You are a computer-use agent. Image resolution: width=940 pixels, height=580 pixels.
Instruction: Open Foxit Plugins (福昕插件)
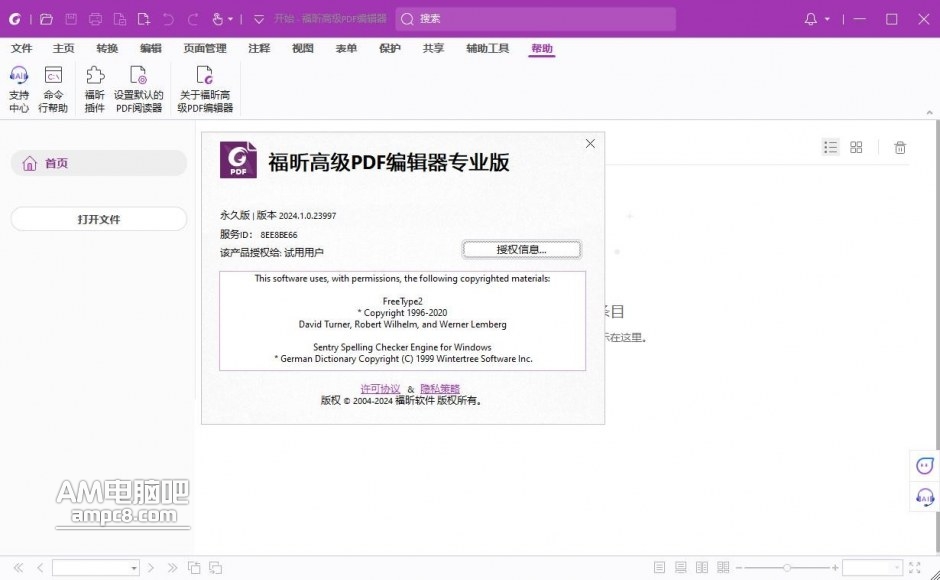click(x=95, y=89)
